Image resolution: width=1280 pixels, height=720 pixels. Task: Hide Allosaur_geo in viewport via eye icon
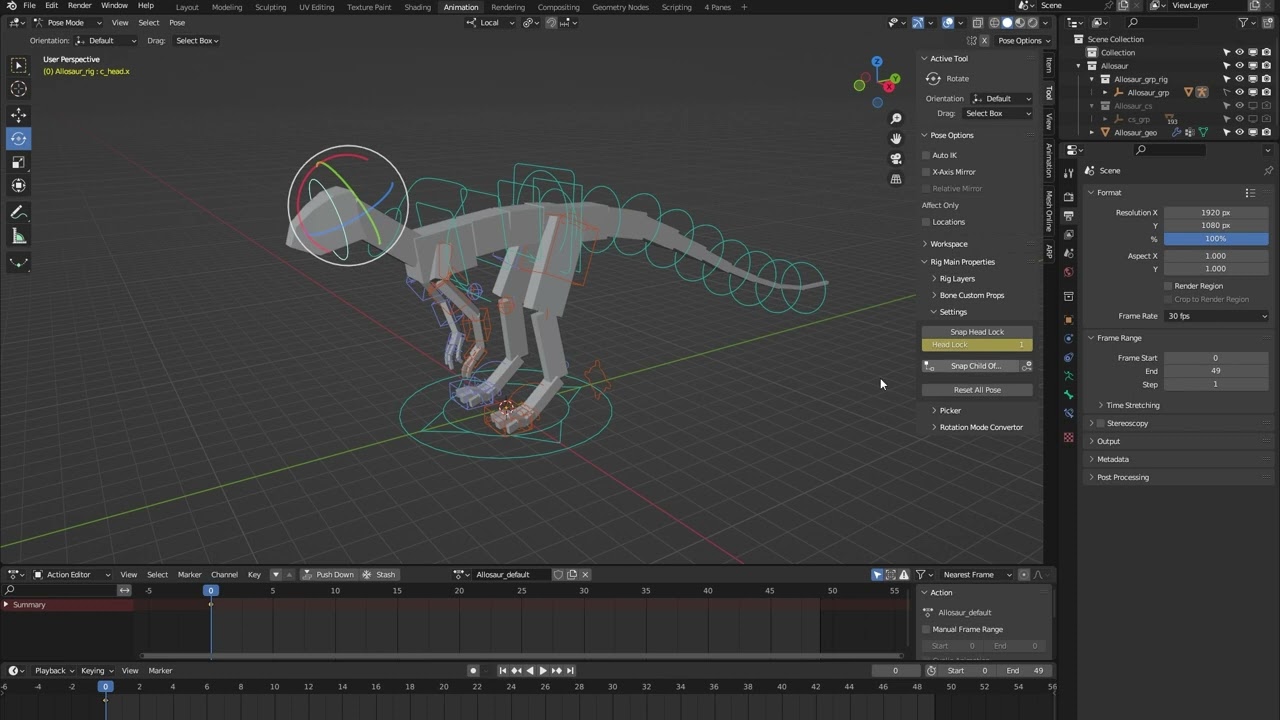1239,132
